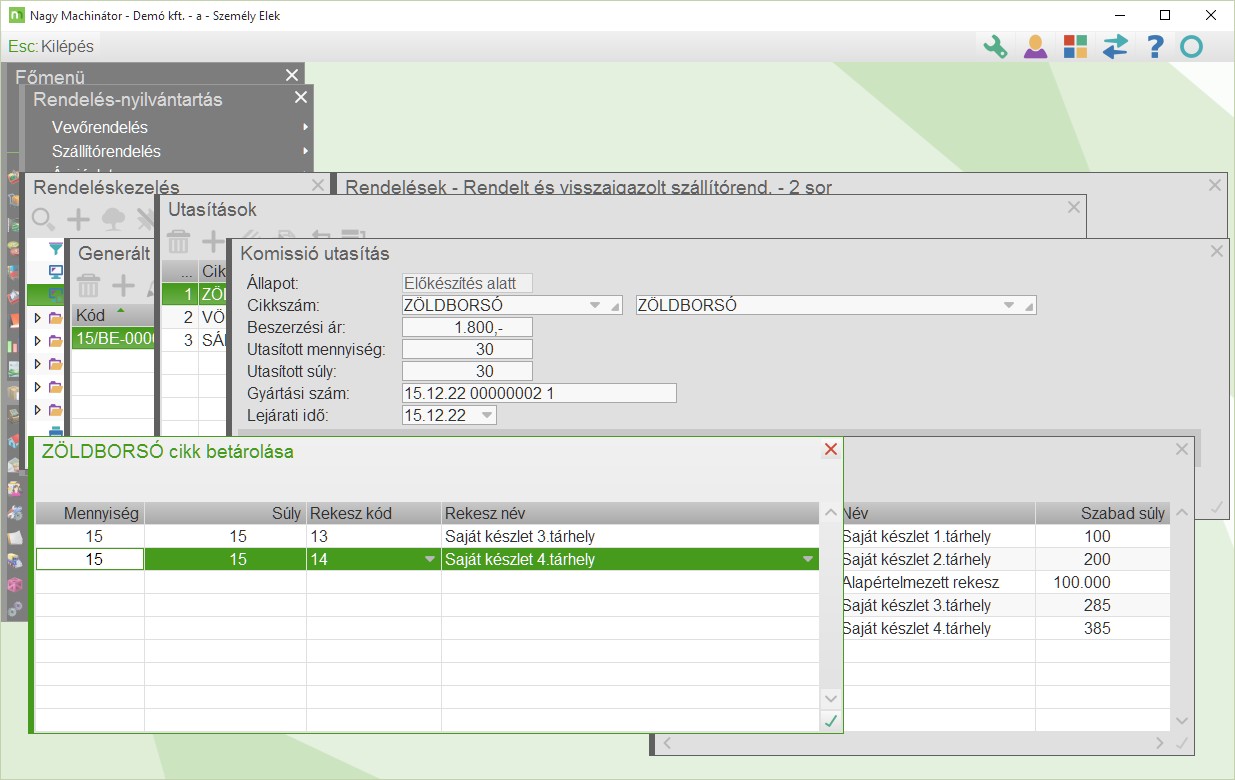Click the pink crate icon in main sidebar
This screenshot has width=1235, height=780.
coord(14,585)
